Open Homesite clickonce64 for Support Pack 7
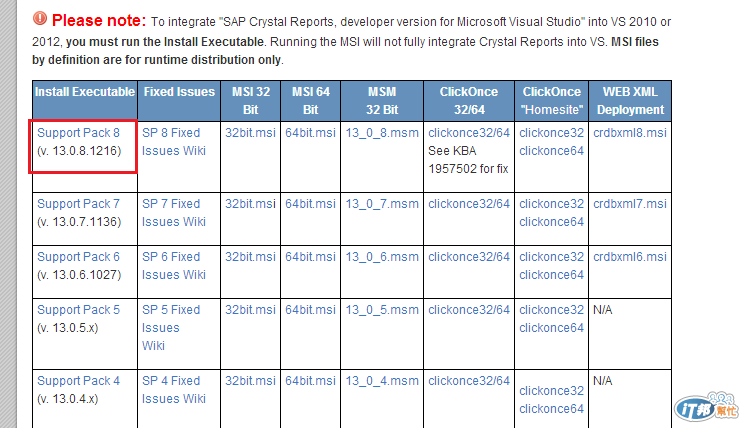 click(x=552, y=222)
